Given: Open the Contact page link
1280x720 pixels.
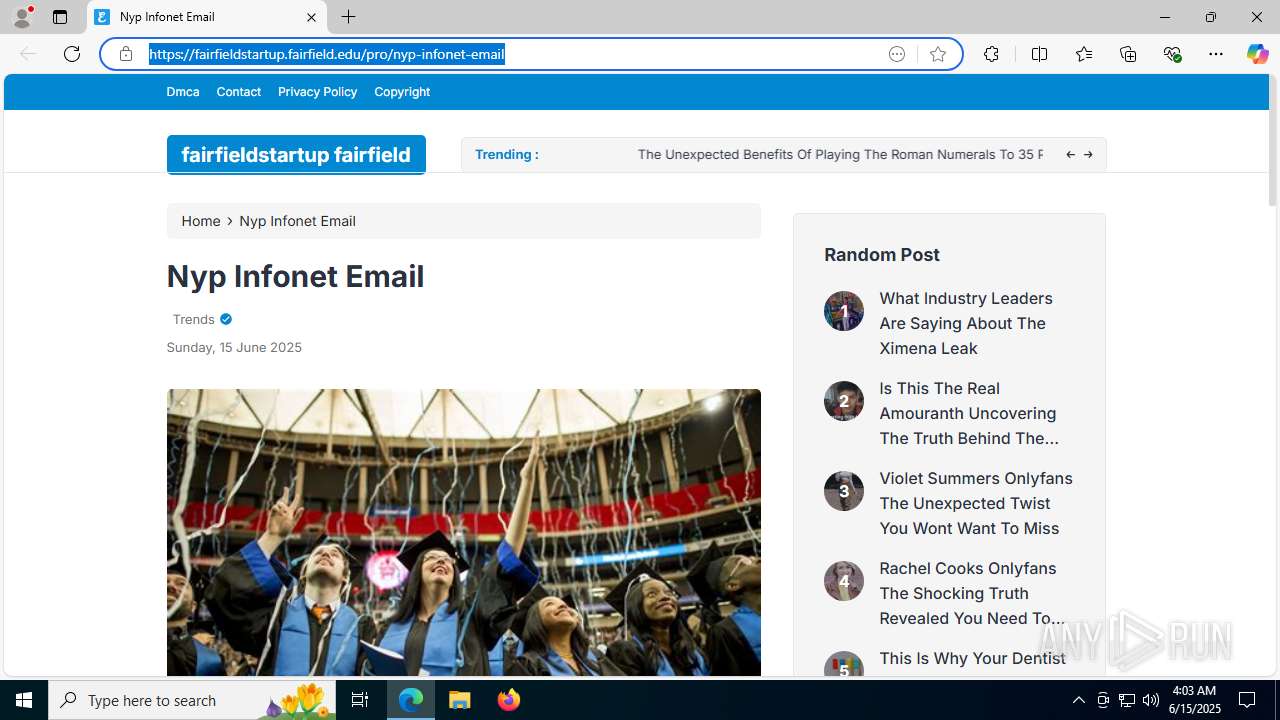Looking at the screenshot, I should [x=238, y=92].
